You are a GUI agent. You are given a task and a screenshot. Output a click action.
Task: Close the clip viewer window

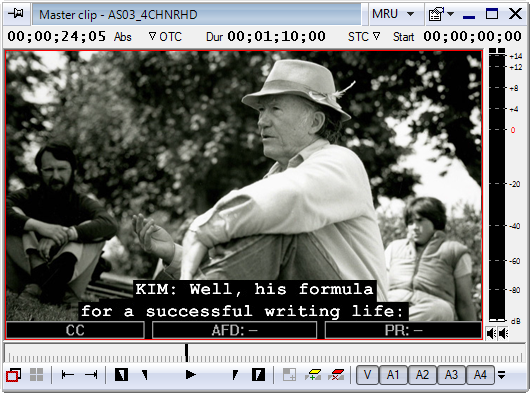[x=515, y=14]
